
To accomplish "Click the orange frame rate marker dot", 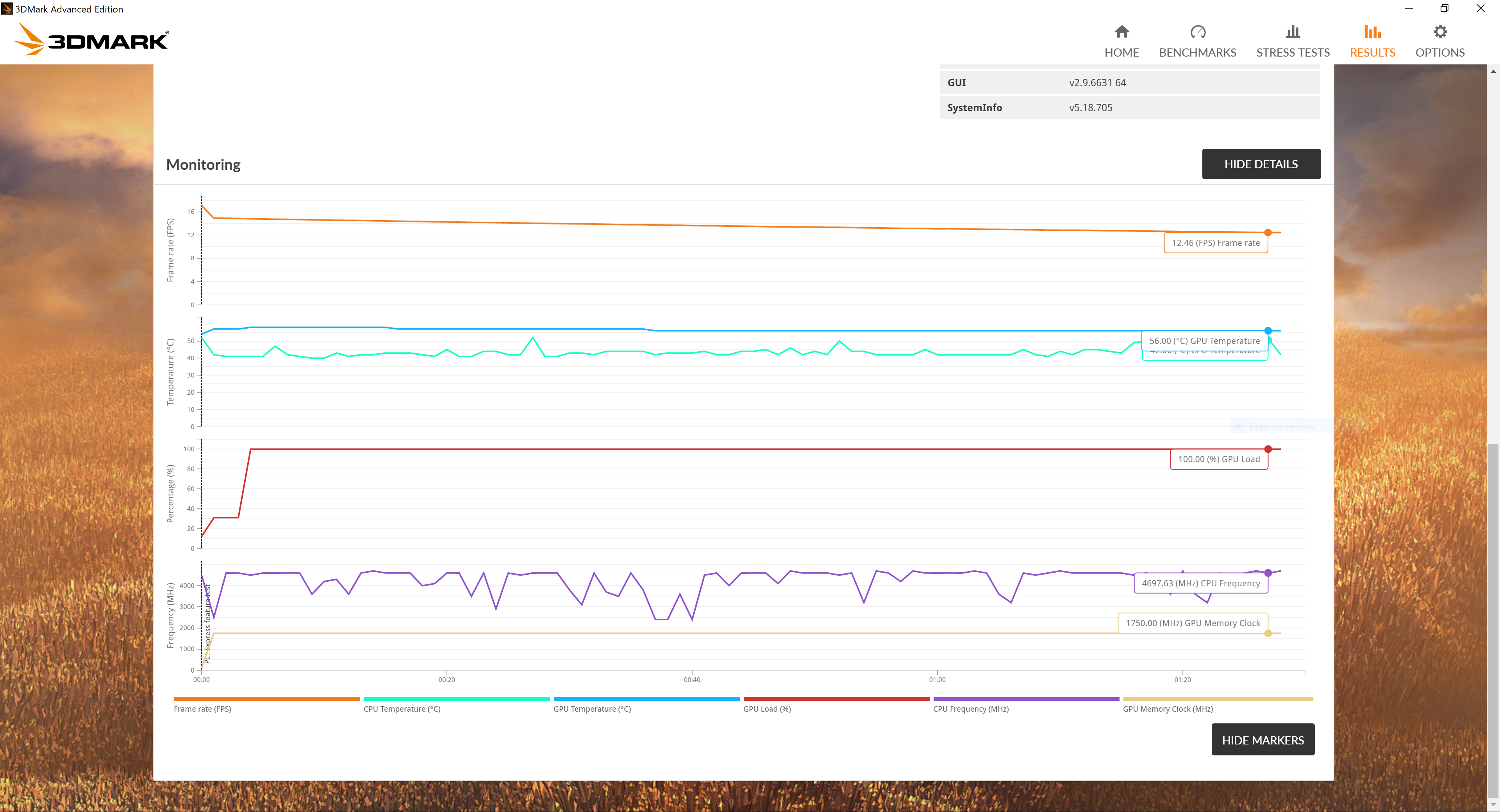I will (1268, 233).
